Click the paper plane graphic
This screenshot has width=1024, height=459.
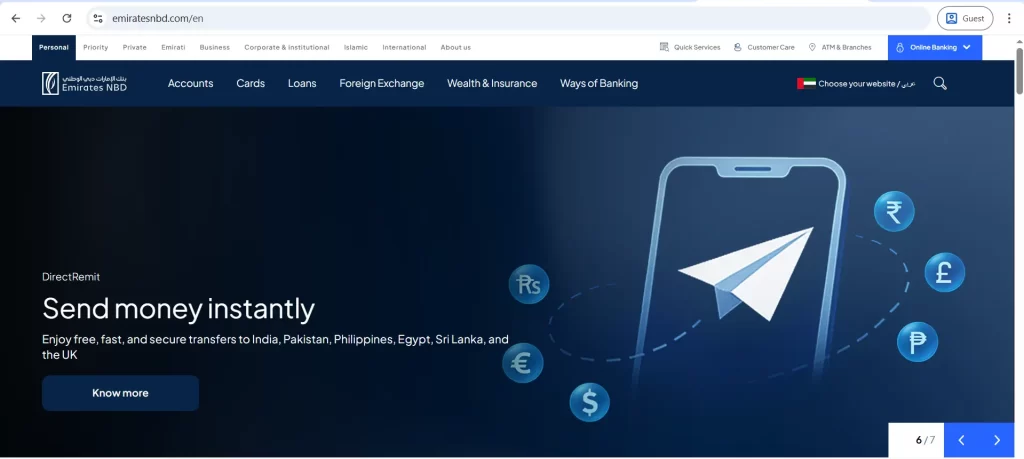(x=746, y=274)
